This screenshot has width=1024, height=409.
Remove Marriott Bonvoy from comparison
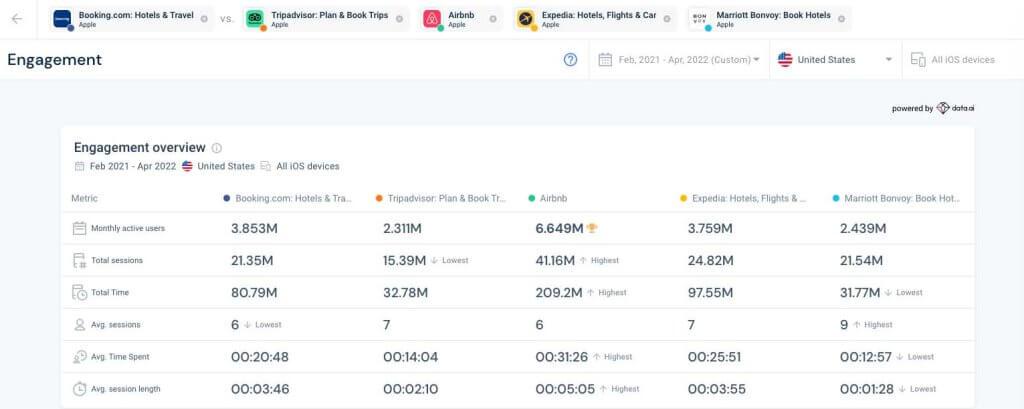pyautogui.click(x=841, y=19)
